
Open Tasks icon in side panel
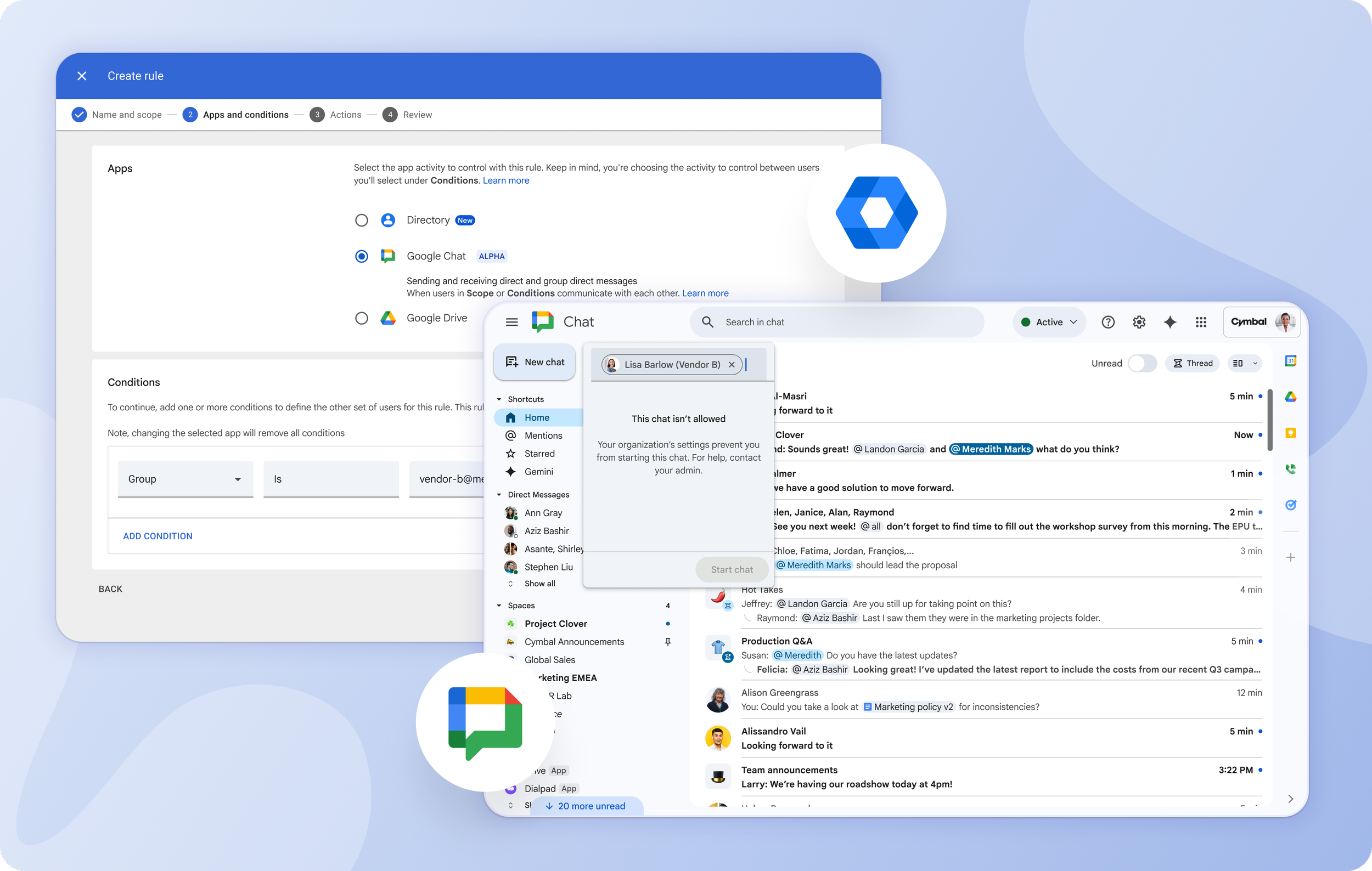pyautogui.click(x=1291, y=505)
